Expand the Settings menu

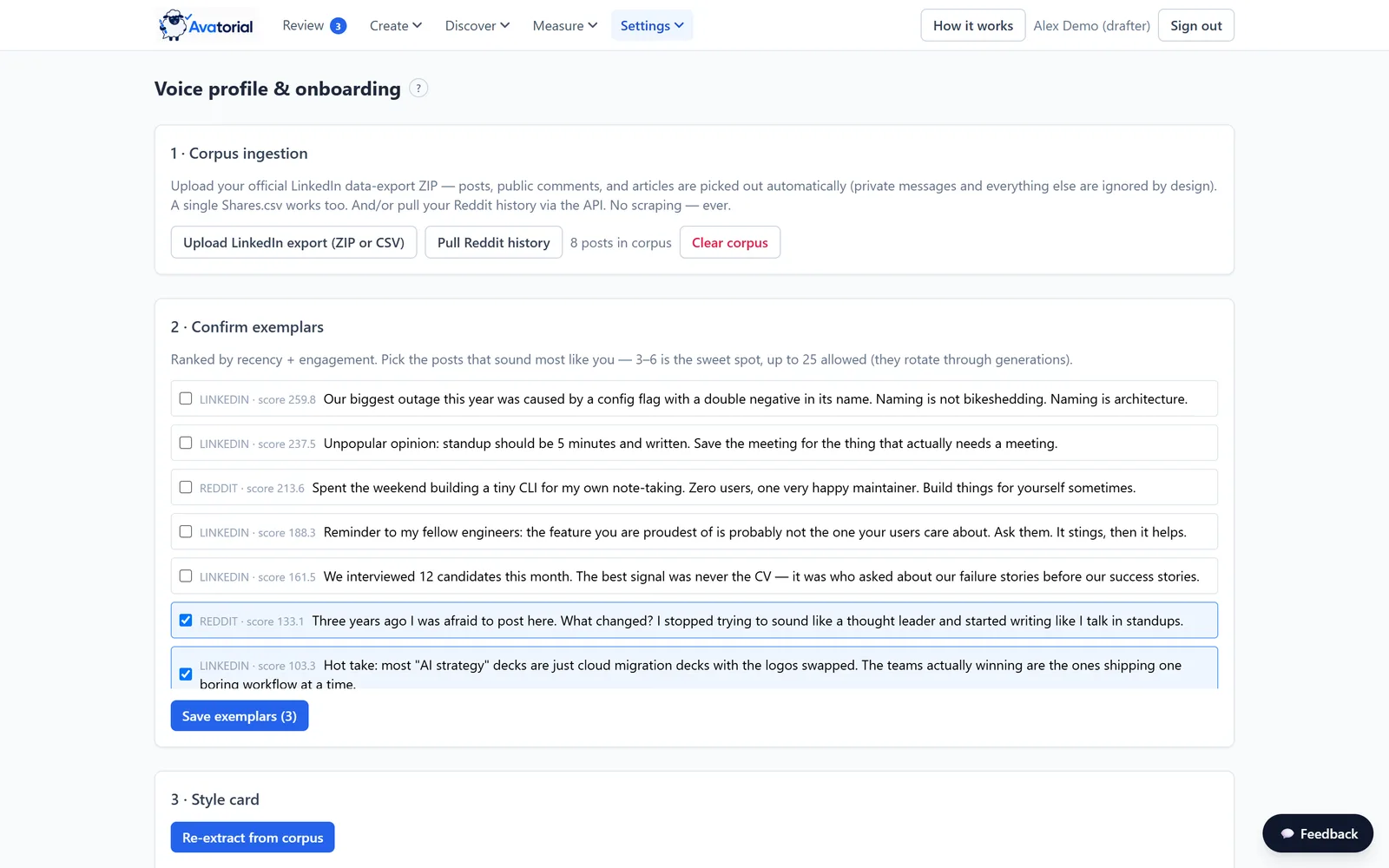652,25
